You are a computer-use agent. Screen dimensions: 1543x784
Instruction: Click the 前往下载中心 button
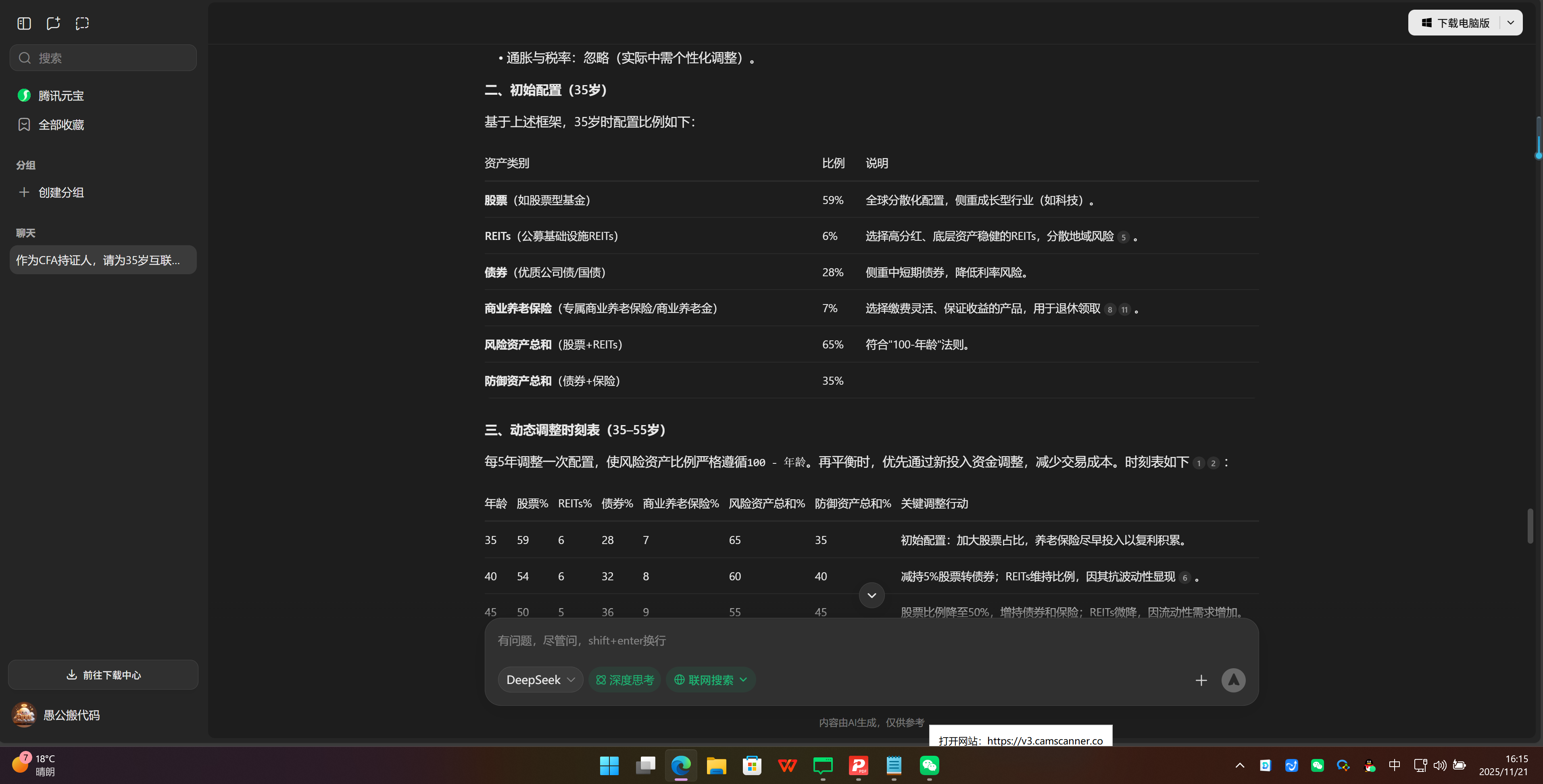(102, 674)
